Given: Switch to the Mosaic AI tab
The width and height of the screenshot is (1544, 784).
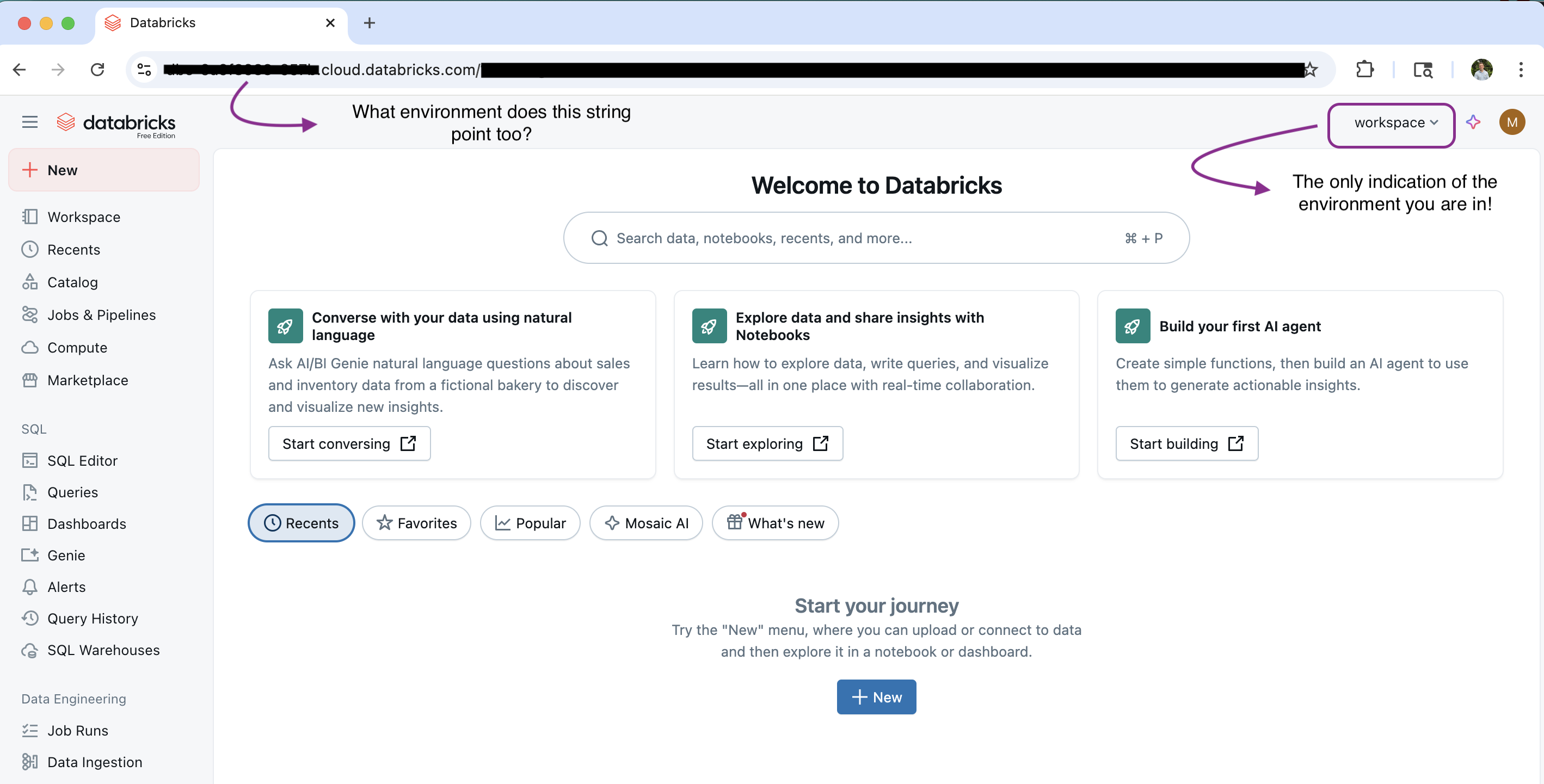Looking at the screenshot, I should click(x=645, y=523).
